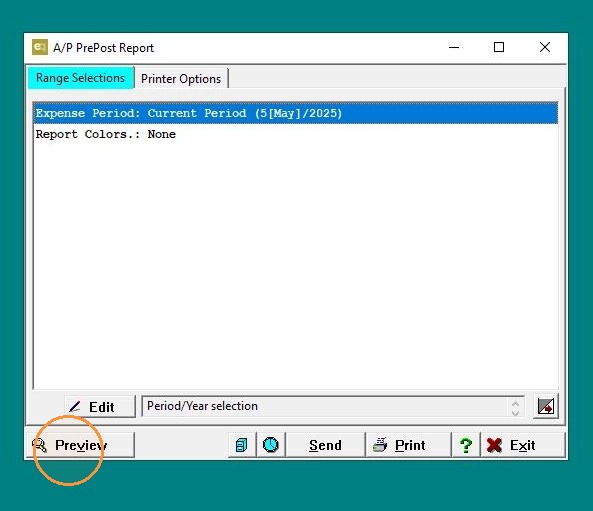
Task: Click the up arrow in the description box
Action: pyautogui.click(x=515, y=403)
